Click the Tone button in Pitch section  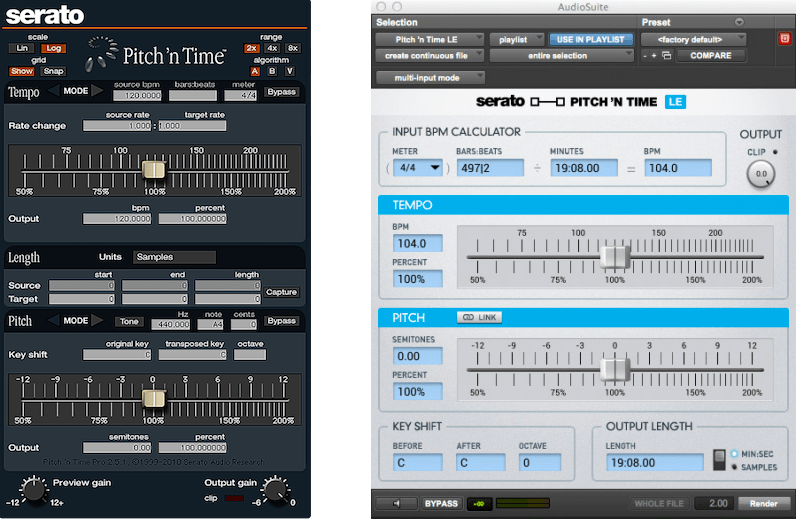[129, 321]
